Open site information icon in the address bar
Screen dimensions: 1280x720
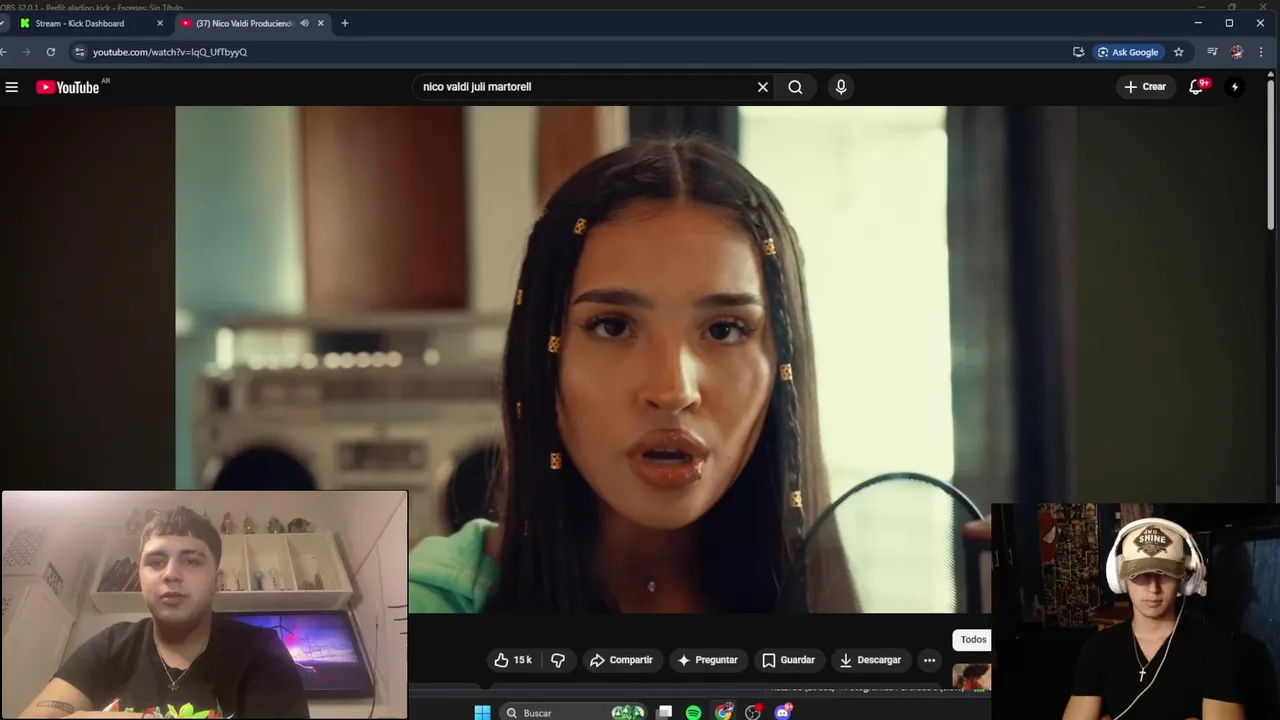tap(80, 52)
